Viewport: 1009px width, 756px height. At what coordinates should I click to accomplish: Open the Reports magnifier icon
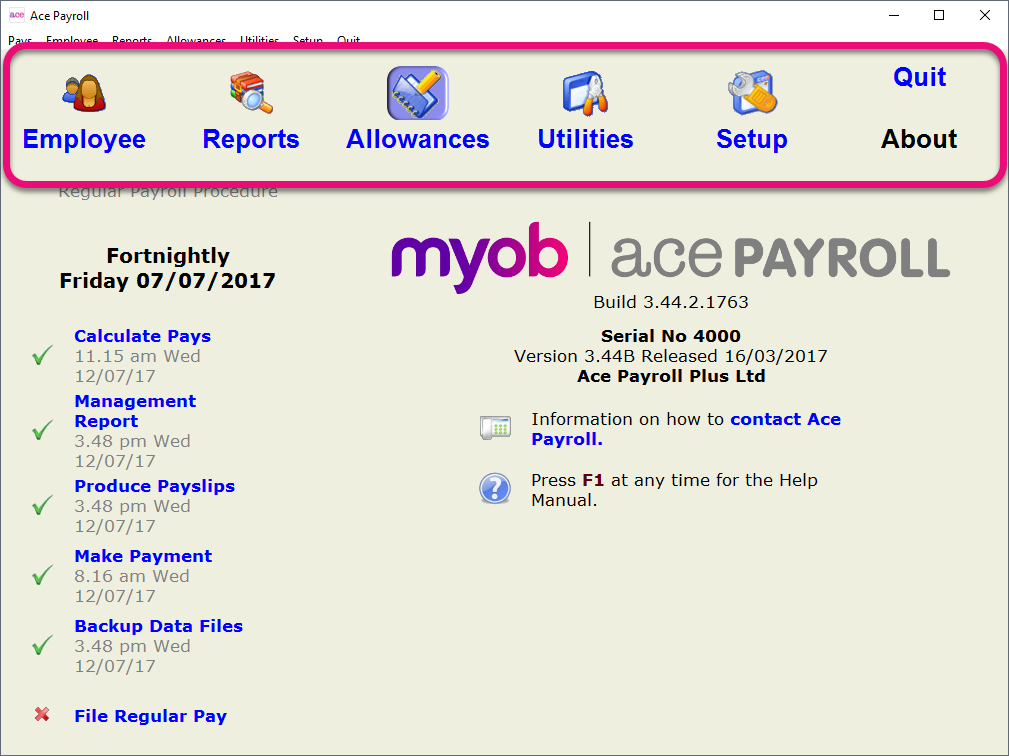251,93
